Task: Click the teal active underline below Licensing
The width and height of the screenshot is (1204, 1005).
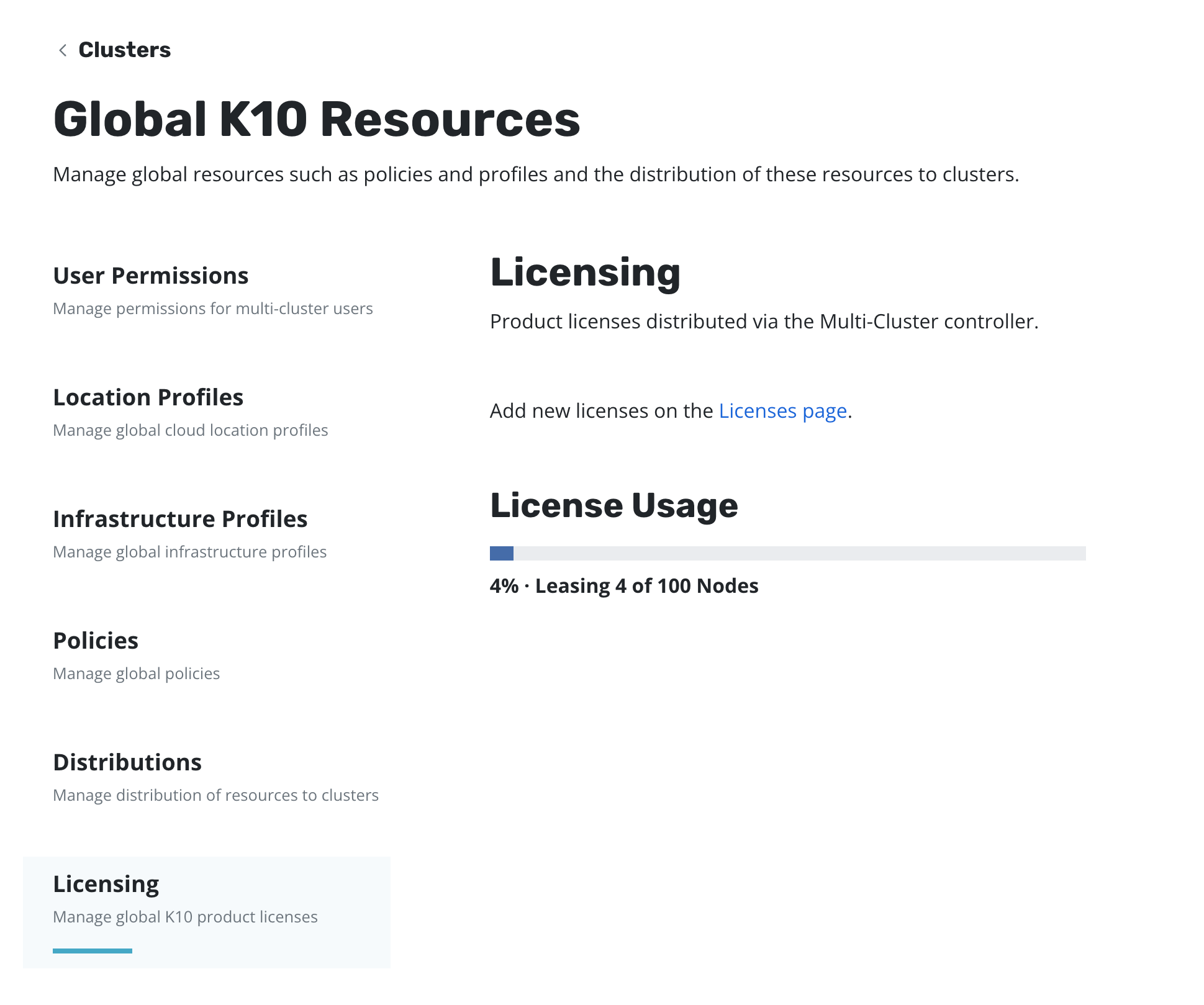Action: pyautogui.click(x=93, y=950)
